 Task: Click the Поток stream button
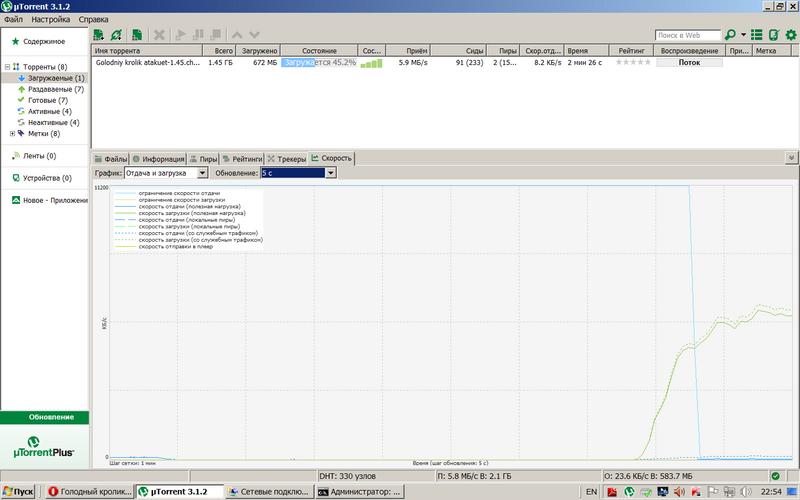[x=689, y=62]
